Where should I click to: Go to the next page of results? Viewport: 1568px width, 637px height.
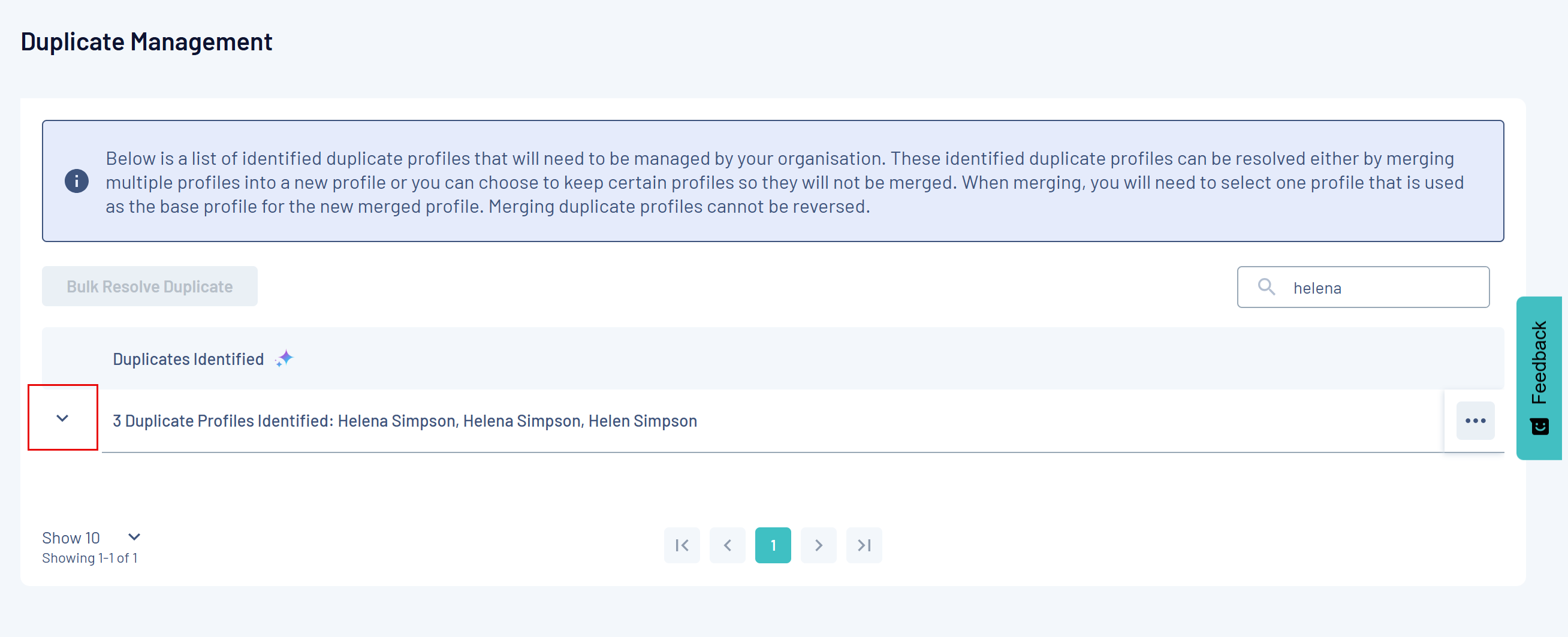(818, 545)
